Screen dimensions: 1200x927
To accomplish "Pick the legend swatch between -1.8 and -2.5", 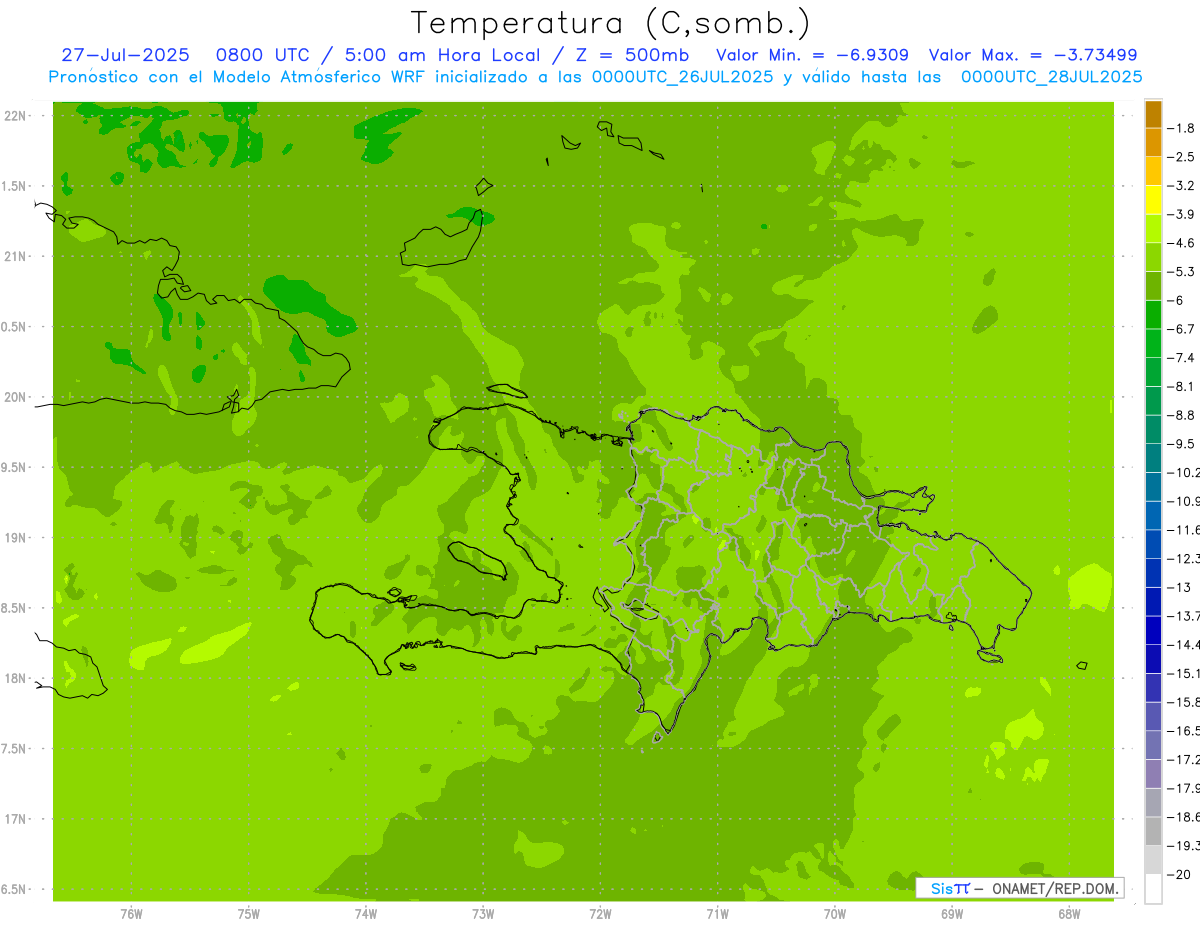I will coord(1153,143).
